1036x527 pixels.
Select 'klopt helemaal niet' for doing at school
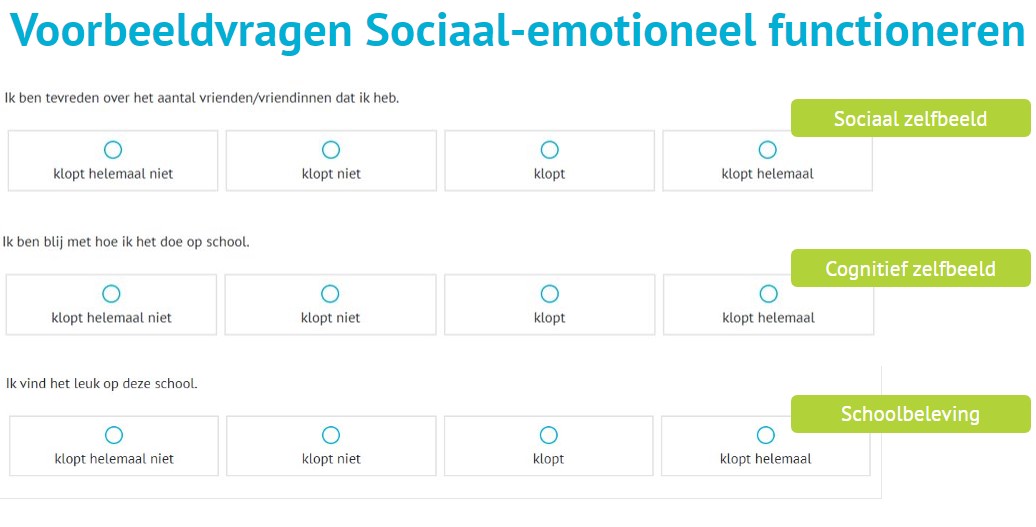click(112, 294)
